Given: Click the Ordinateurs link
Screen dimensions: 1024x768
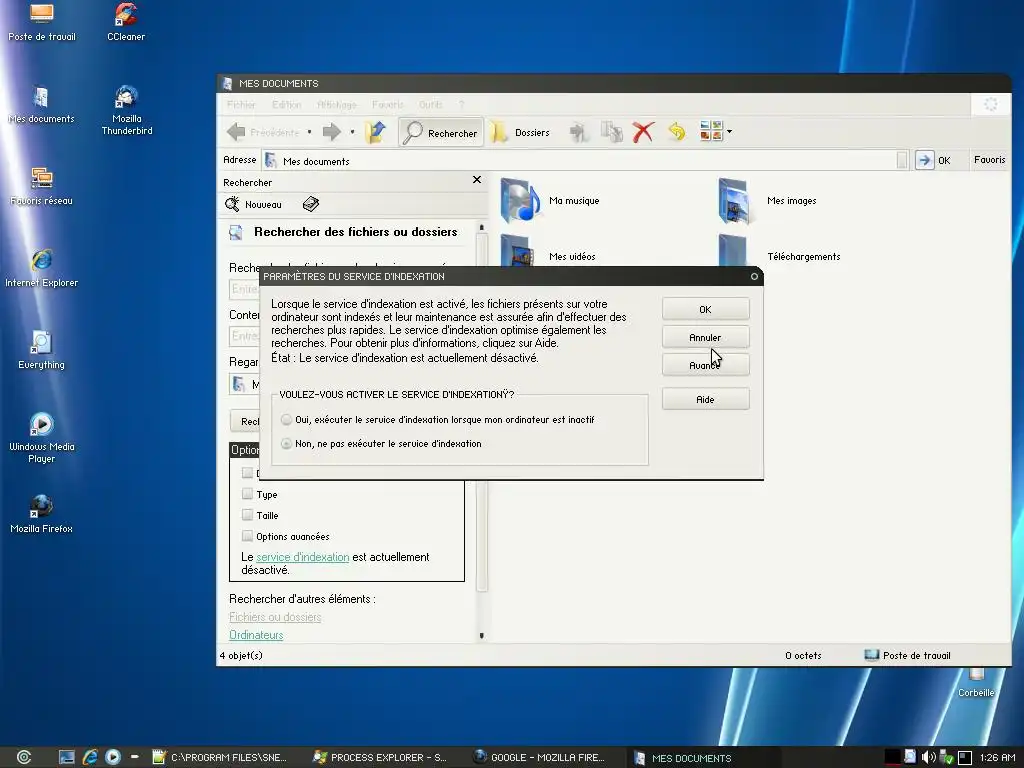Looking at the screenshot, I should [256, 635].
